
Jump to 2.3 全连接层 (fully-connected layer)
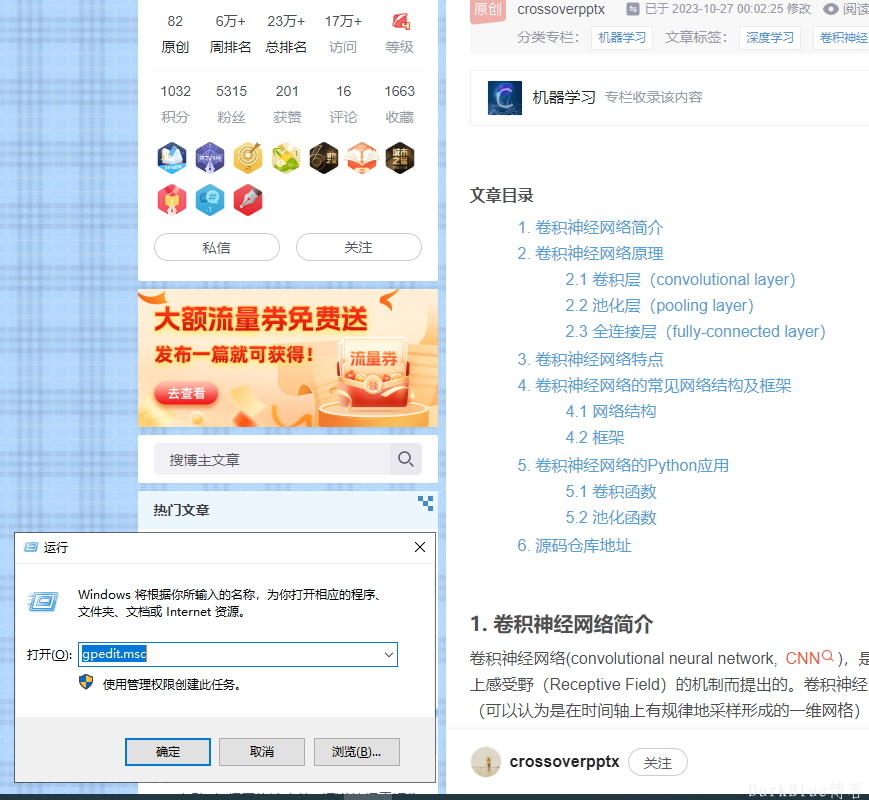[696, 332]
